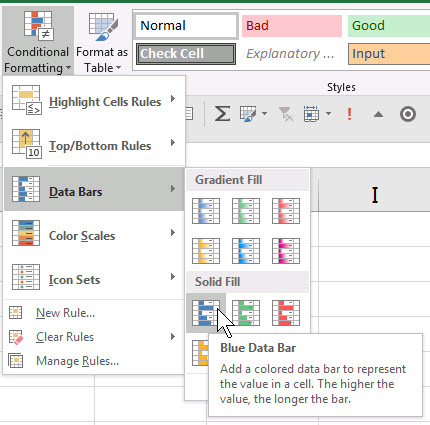Click the AutoSum sigma icon
The height and width of the screenshot is (425, 430).
click(x=222, y=114)
